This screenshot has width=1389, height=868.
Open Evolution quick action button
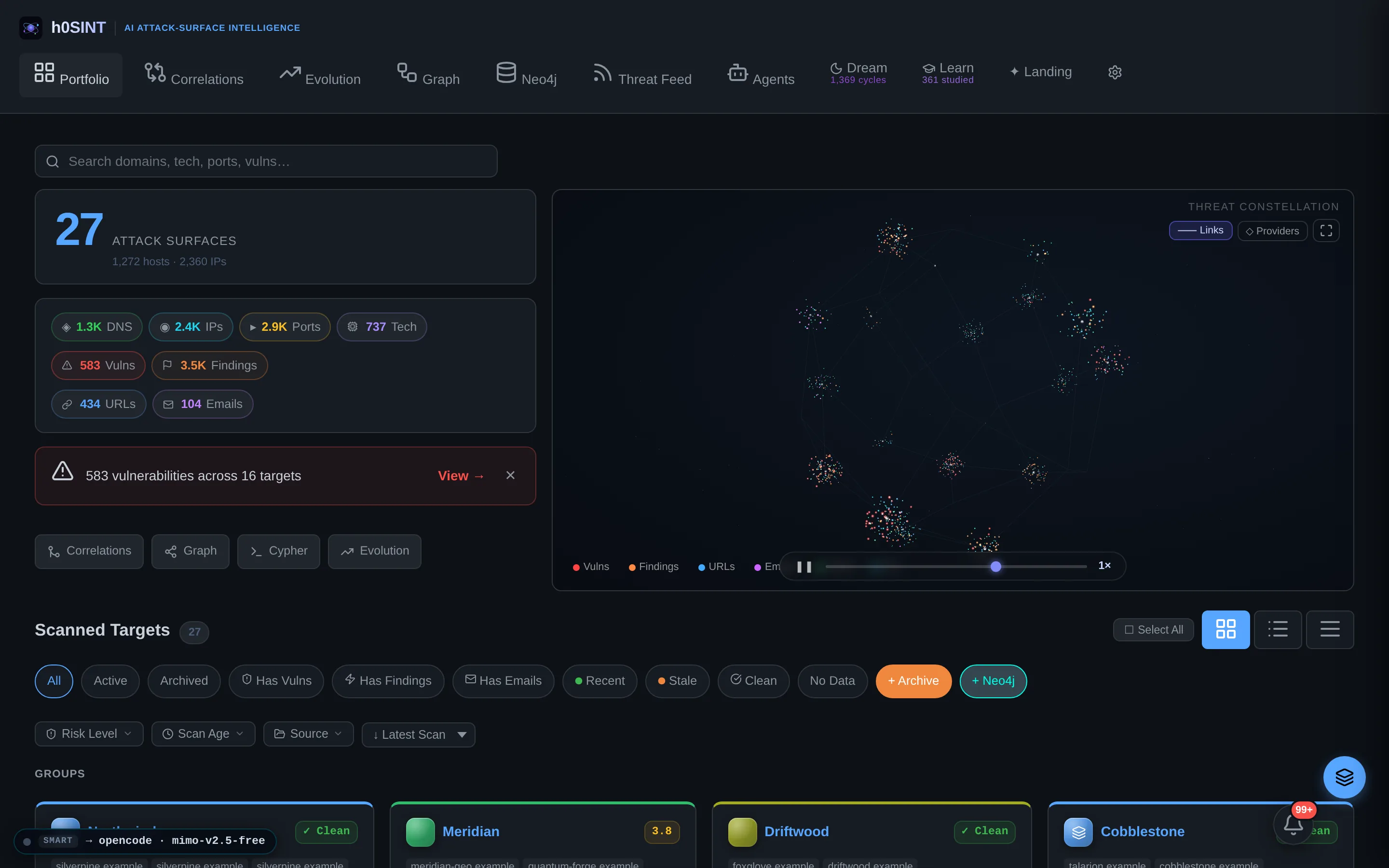(374, 551)
